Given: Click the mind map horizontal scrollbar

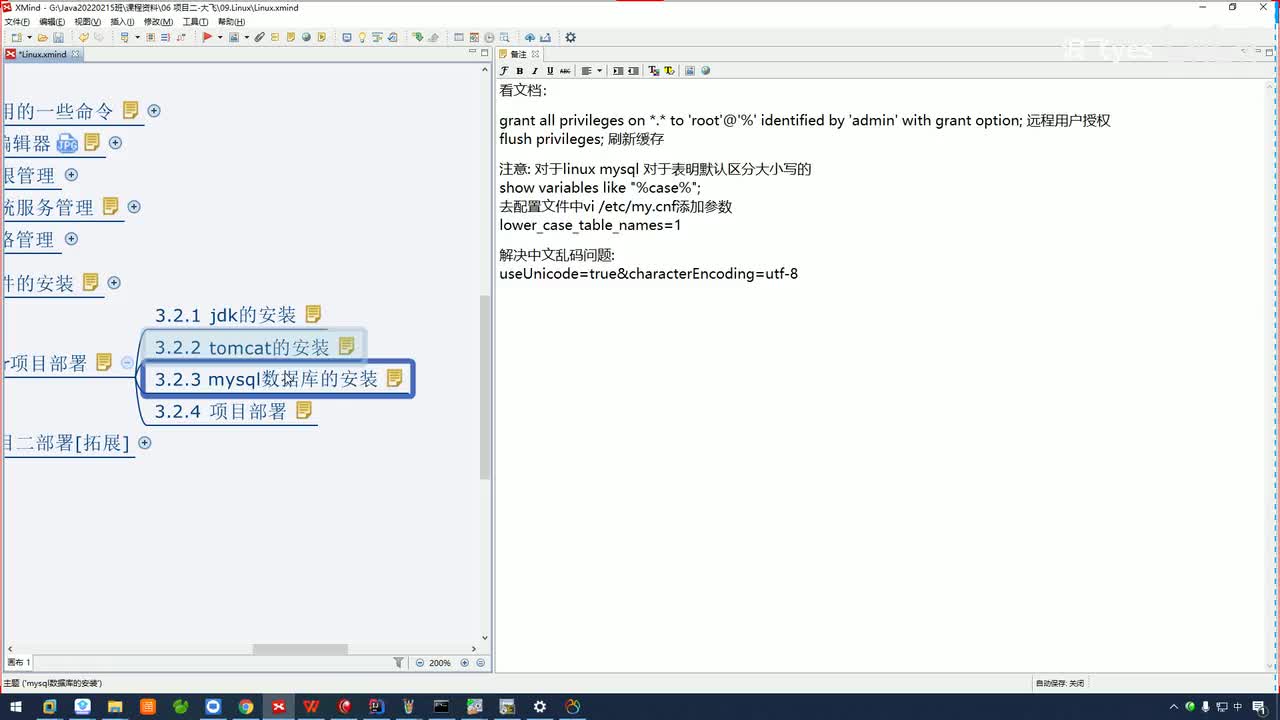Looking at the screenshot, I should 300,649.
